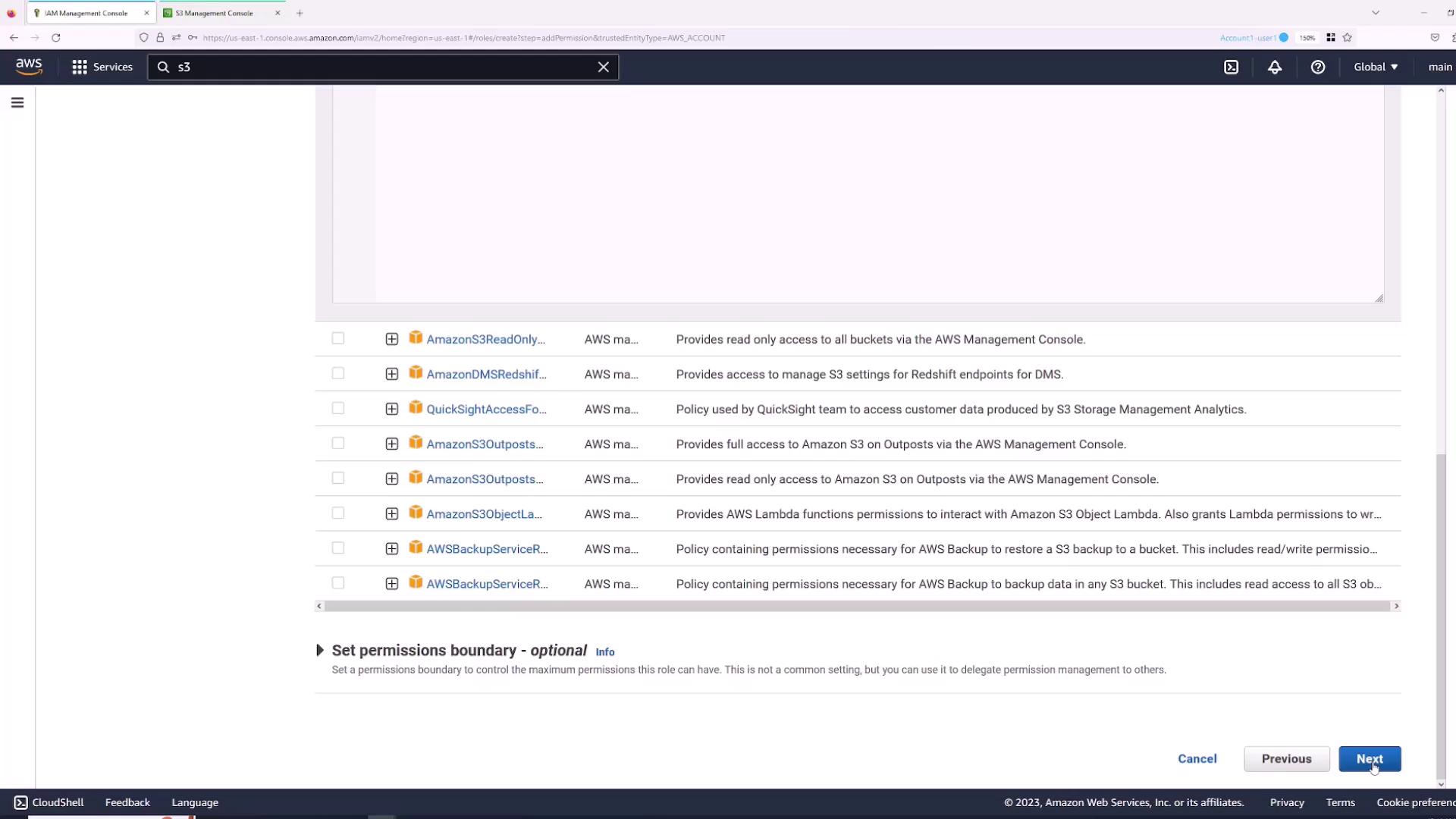Click the help question mark icon
The width and height of the screenshot is (1456, 819).
(1318, 67)
